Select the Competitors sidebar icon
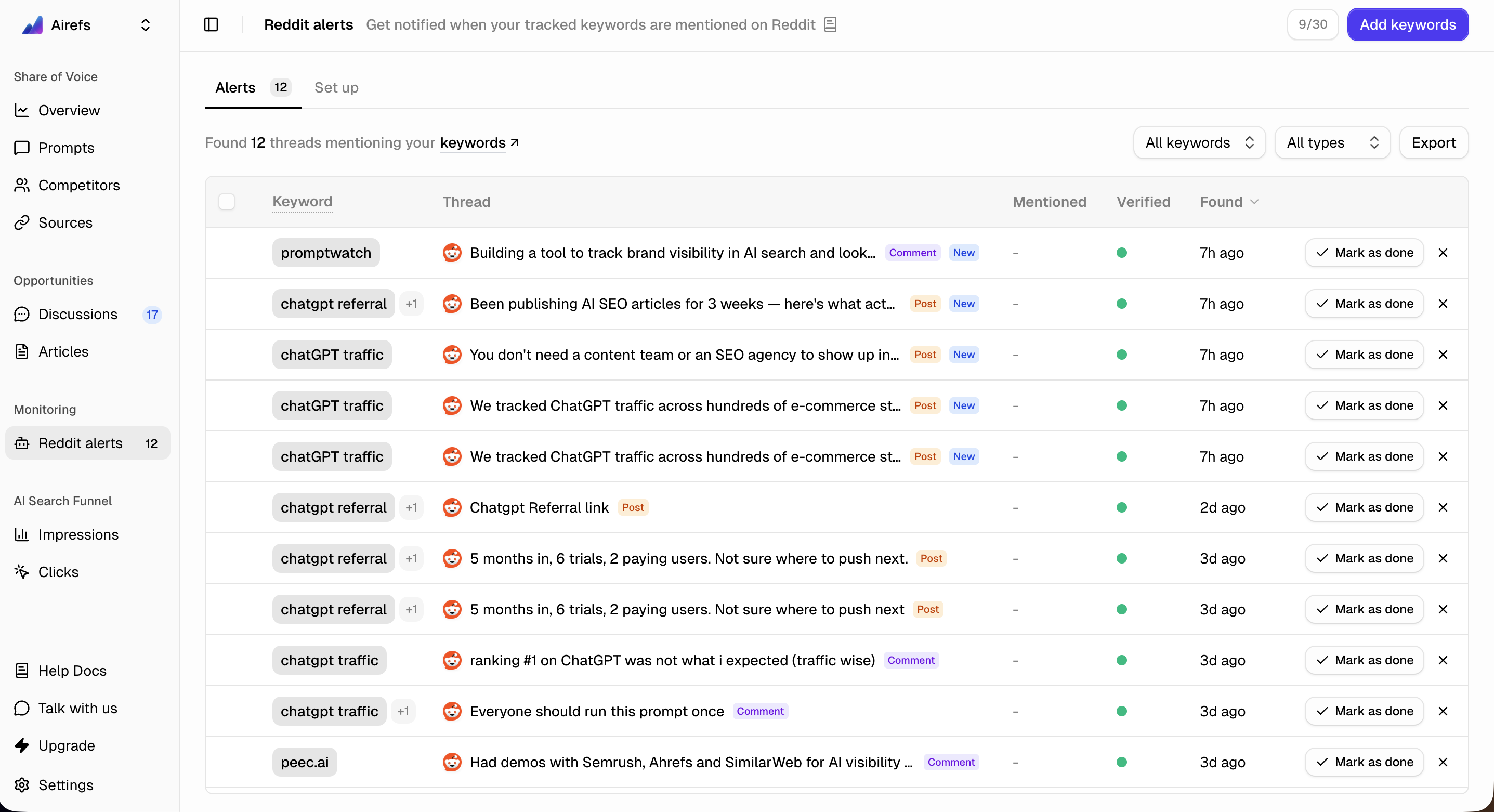Viewport: 1494px width, 812px height. (x=21, y=185)
